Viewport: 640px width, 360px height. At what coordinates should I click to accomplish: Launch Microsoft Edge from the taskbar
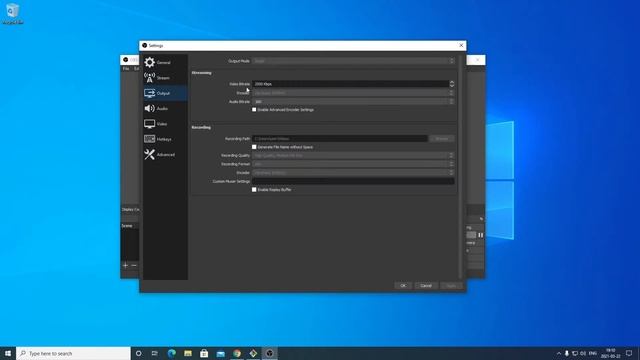[171, 353]
